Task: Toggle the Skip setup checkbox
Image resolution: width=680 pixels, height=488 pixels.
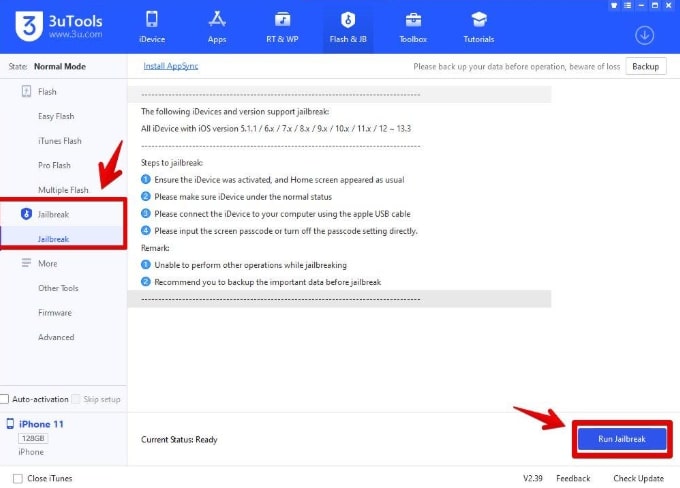Action: (76, 399)
